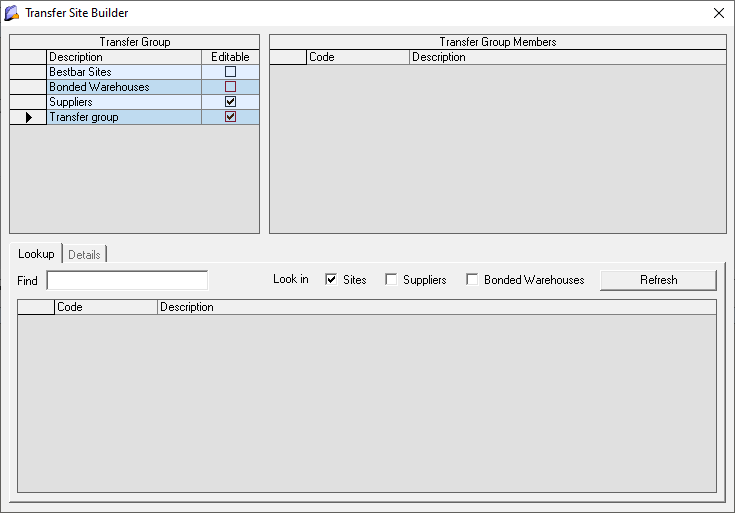Click Code column header in Transfer Group Members
This screenshot has height=513, width=735.
pyautogui.click(x=358, y=57)
